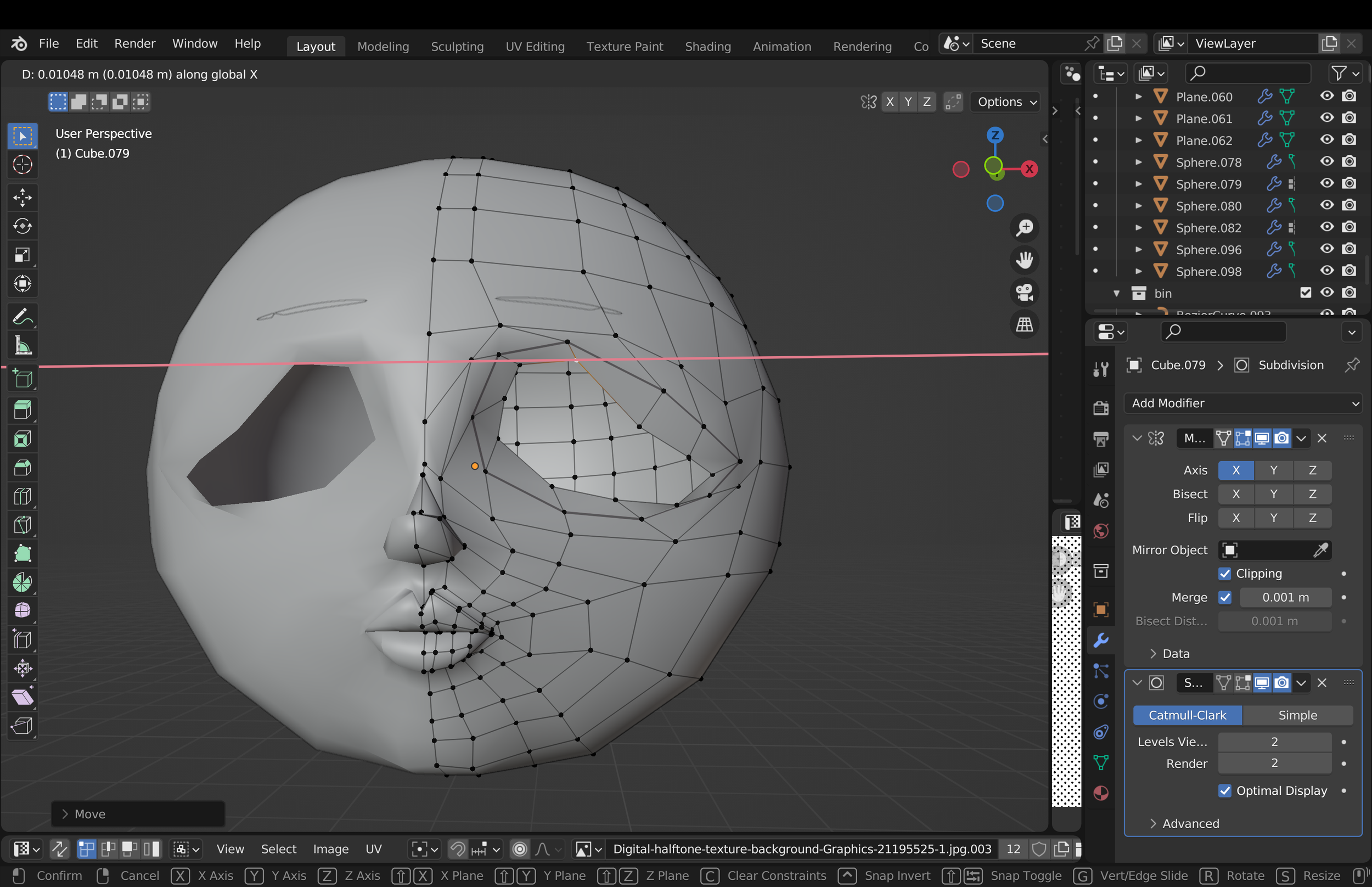Disable the Optimal Display checkbox
The width and height of the screenshot is (1372, 887).
(x=1224, y=791)
